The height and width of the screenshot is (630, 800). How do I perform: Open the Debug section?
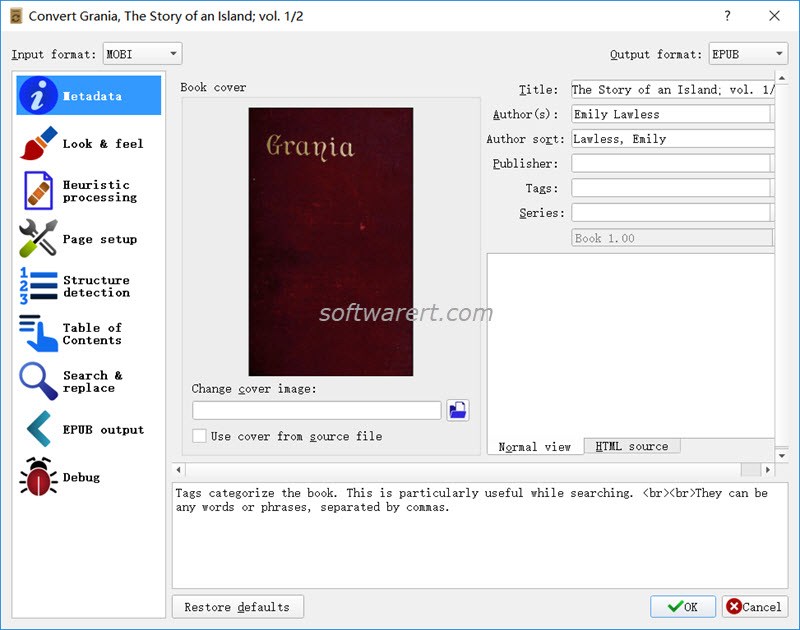tap(88, 477)
